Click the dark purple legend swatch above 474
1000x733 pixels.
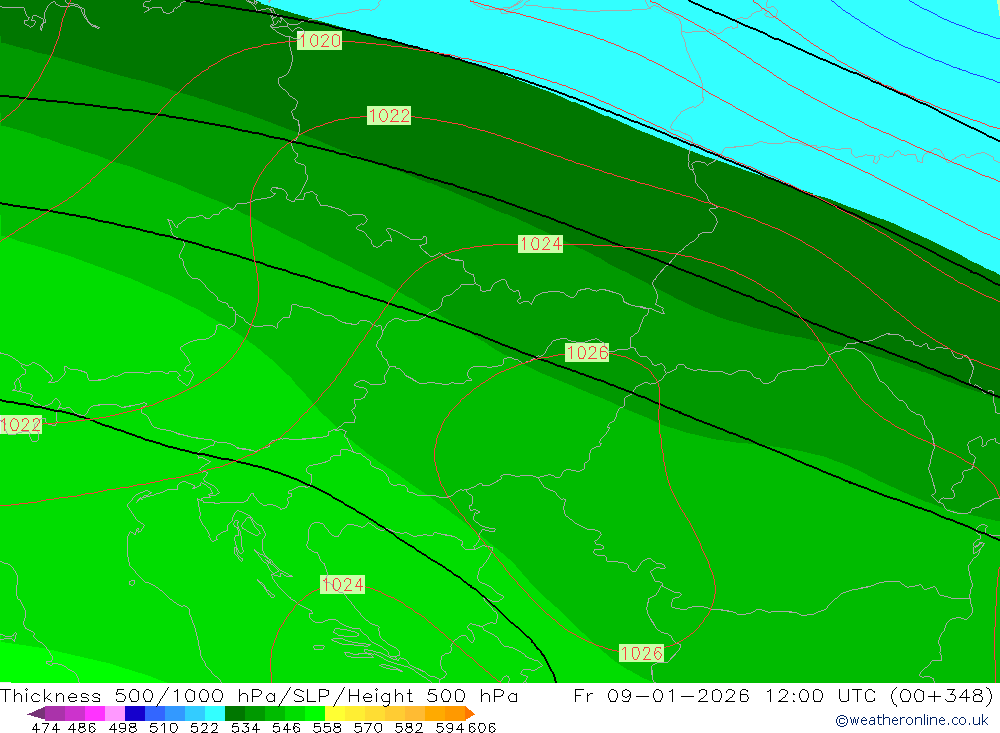coord(55,713)
